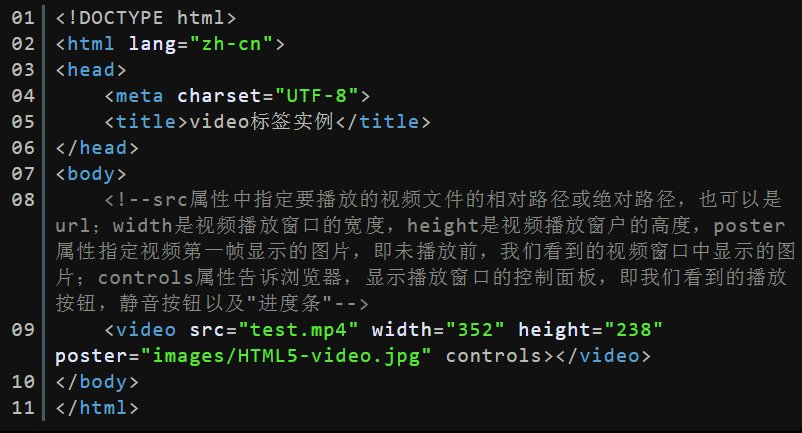This screenshot has height=433, width=802.
Task: Click the poster path images/HTML5-video.jpg
Action: (285, 356)
